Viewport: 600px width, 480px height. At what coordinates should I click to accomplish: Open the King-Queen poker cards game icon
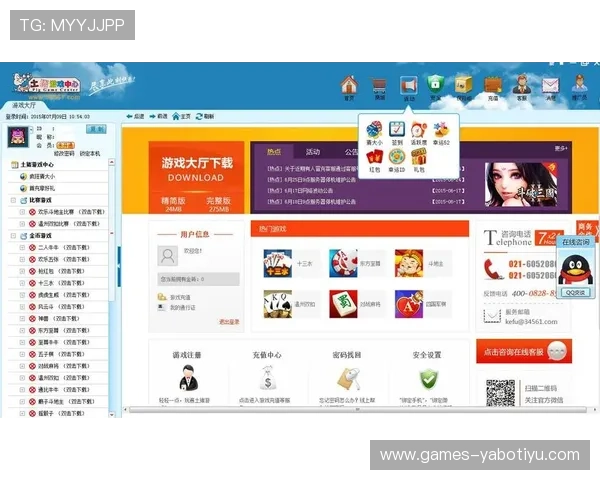point(277,304)
